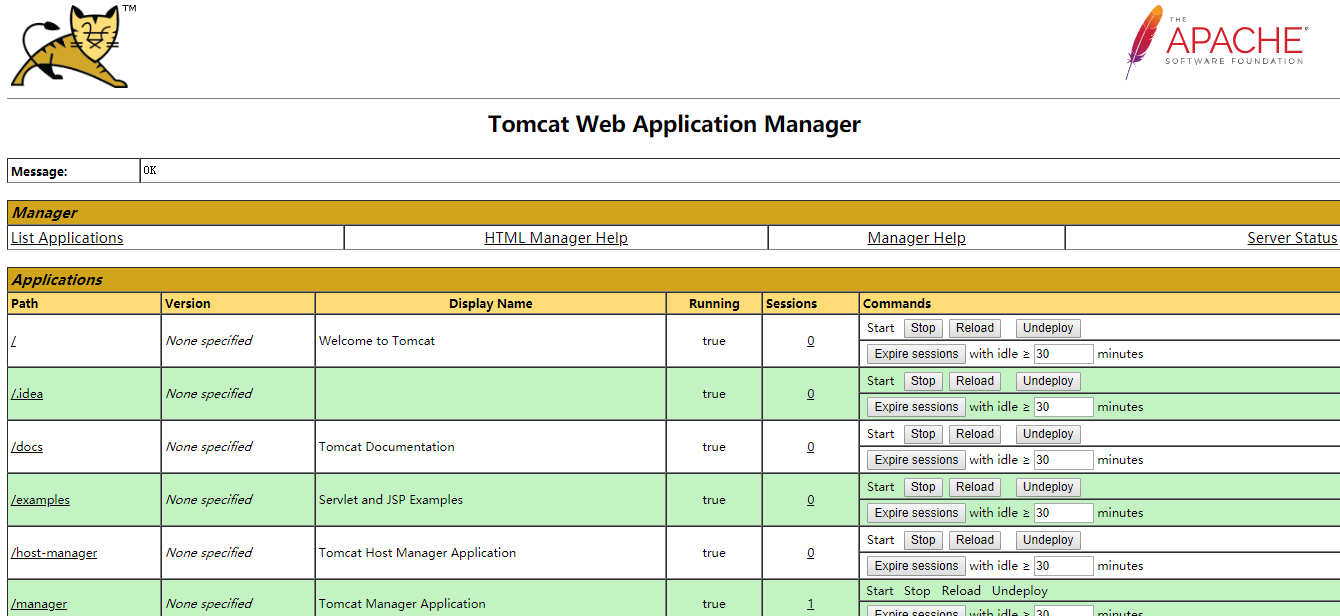The width and height of the screenshot is (1340, 616).
Task: Expire sessions for /docs application
Action: click(x=916, y=460)
